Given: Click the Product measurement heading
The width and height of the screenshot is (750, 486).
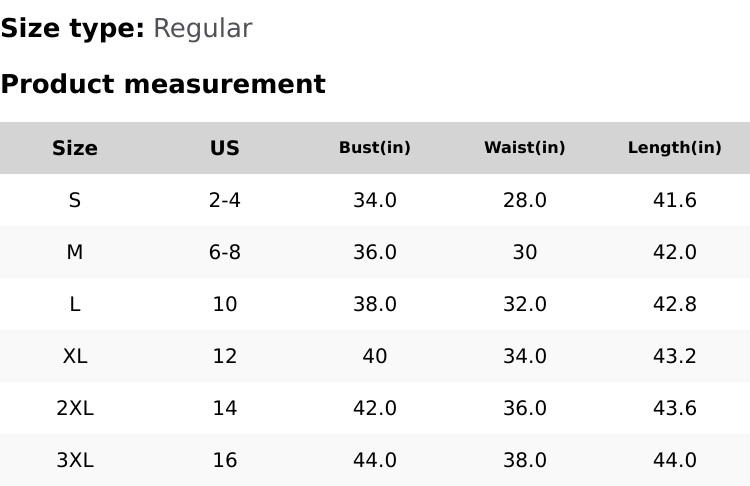Looking at the screenshot, I should [163, 84].
